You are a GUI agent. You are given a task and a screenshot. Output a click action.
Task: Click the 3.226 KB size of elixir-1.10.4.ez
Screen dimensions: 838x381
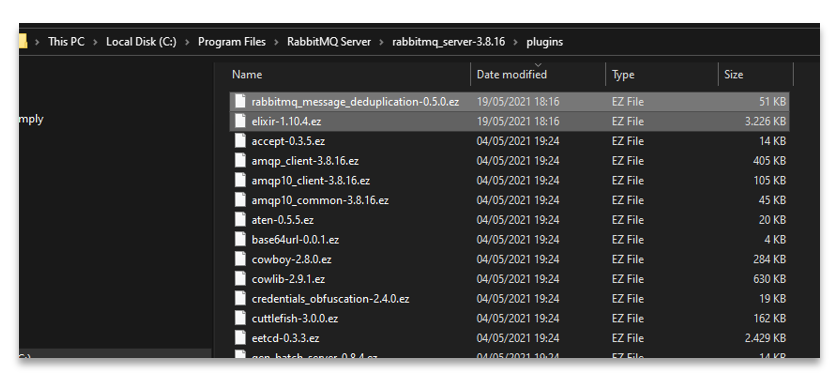tap(765, 121)
